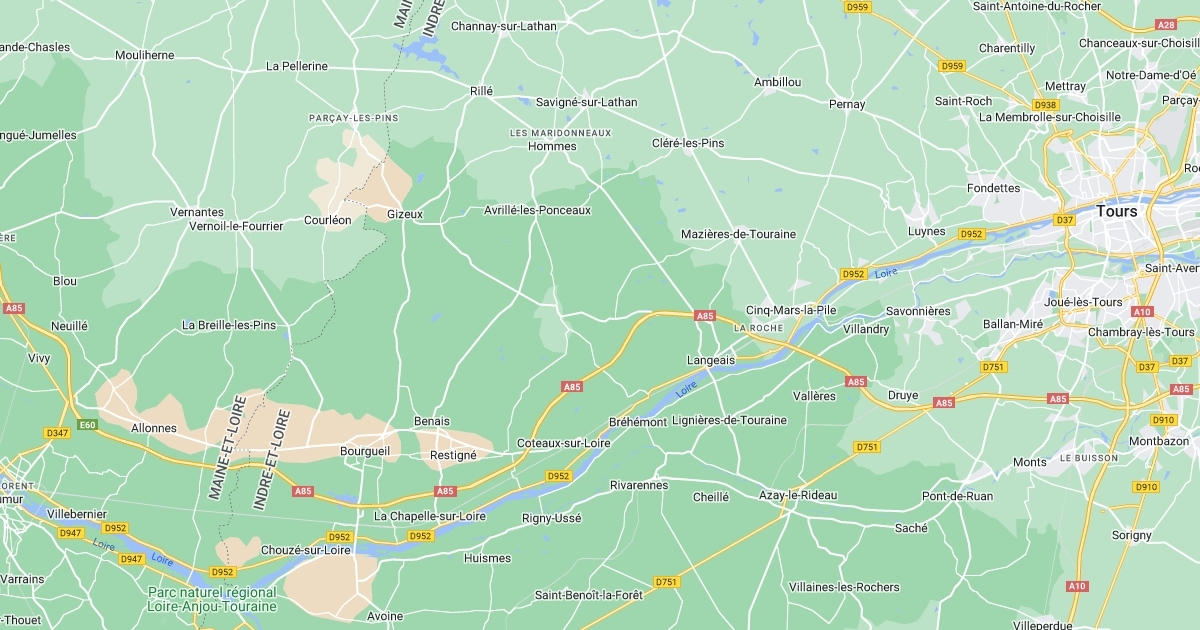Select the Langeais town label
The width and height of the screenshot is (1200, 630).
(x=711, y=360)
